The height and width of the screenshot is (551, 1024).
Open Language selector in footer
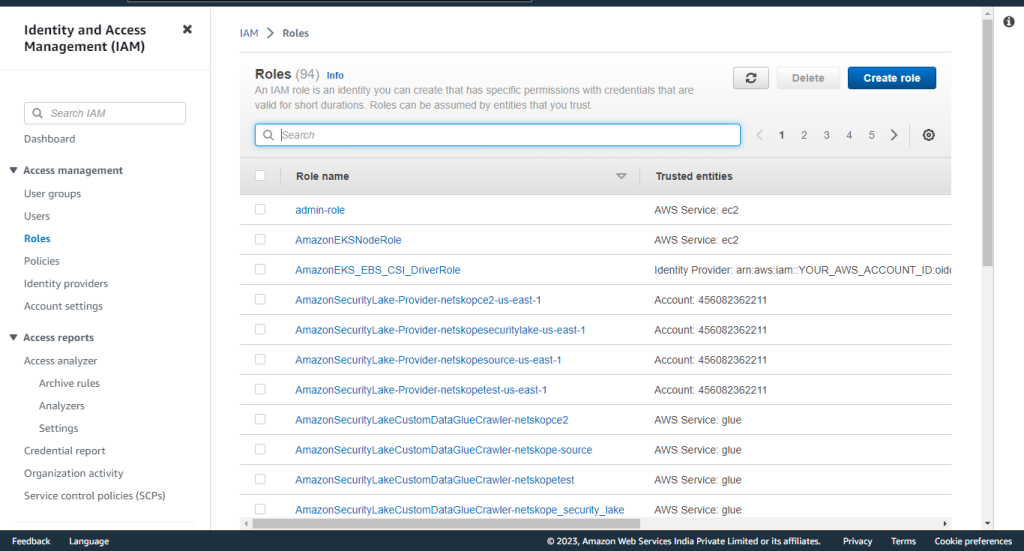click(x=89, y=541)
